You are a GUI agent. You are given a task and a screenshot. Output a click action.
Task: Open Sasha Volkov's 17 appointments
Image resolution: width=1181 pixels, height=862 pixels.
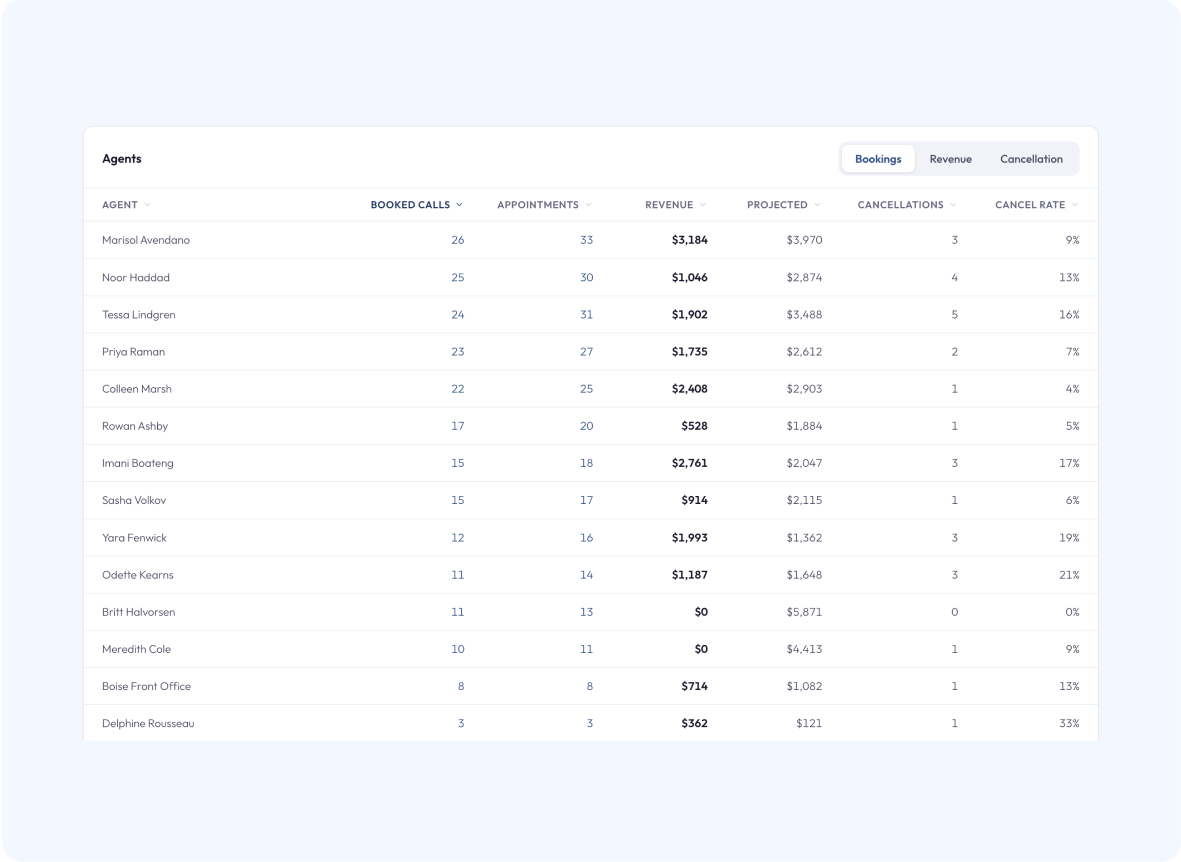coord(586,500)
